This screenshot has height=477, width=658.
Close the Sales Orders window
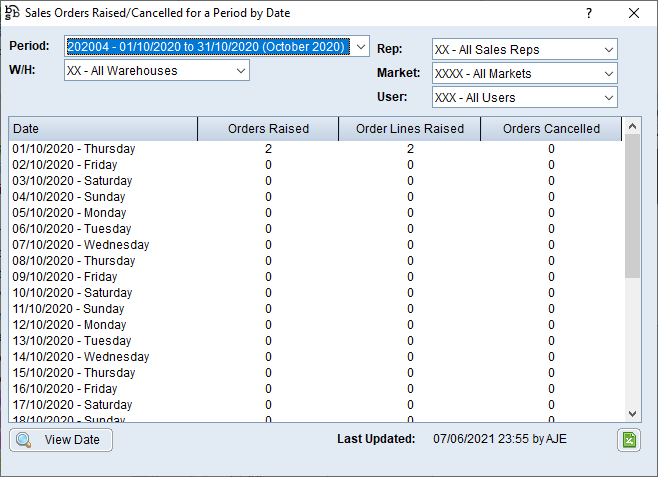(x=633, y=13)
